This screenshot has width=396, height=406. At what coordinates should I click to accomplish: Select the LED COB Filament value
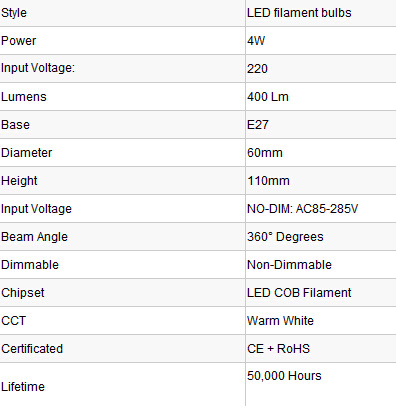299,293
